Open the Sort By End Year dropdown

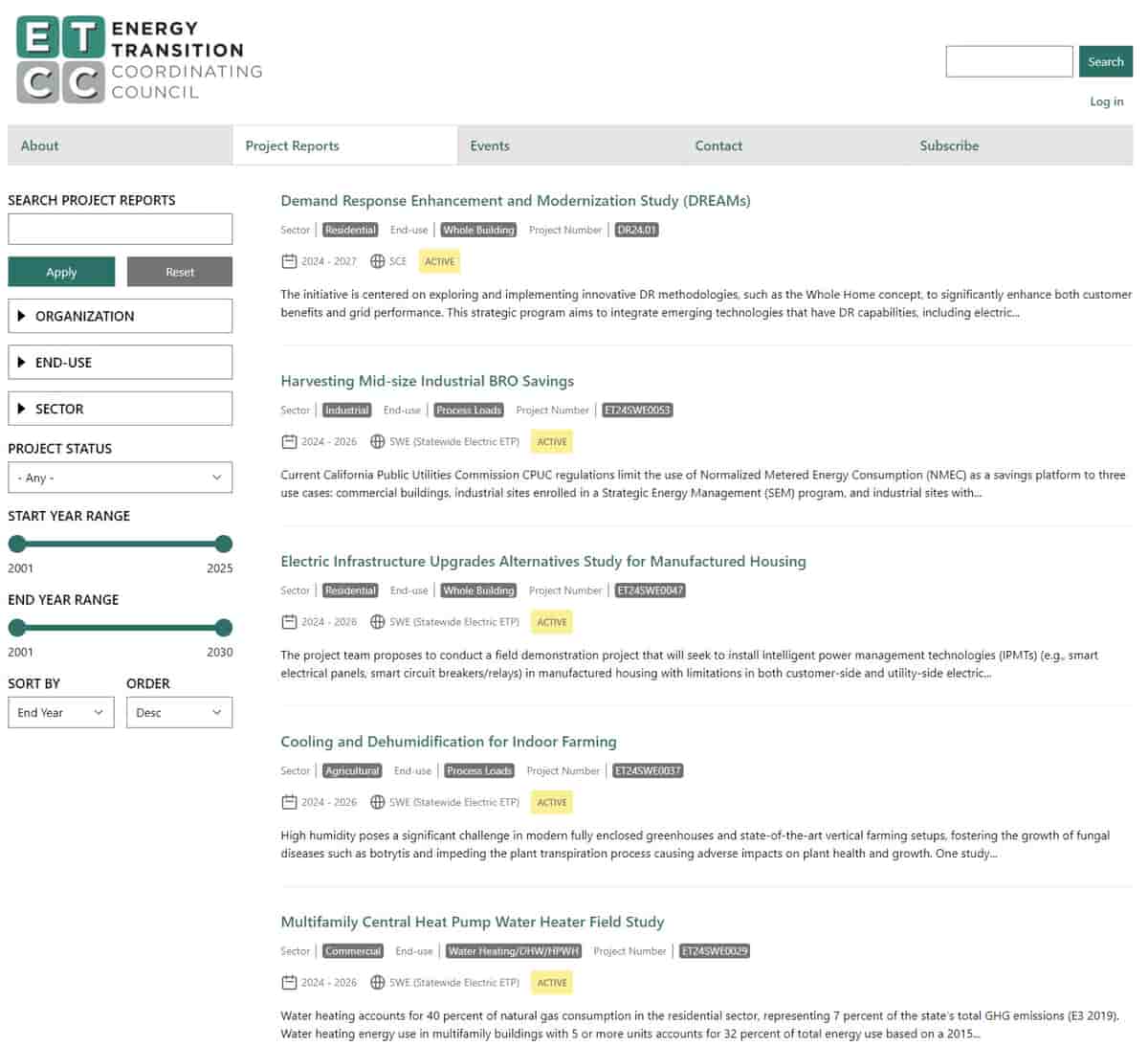pyautogui.click(x=60, y=712)
